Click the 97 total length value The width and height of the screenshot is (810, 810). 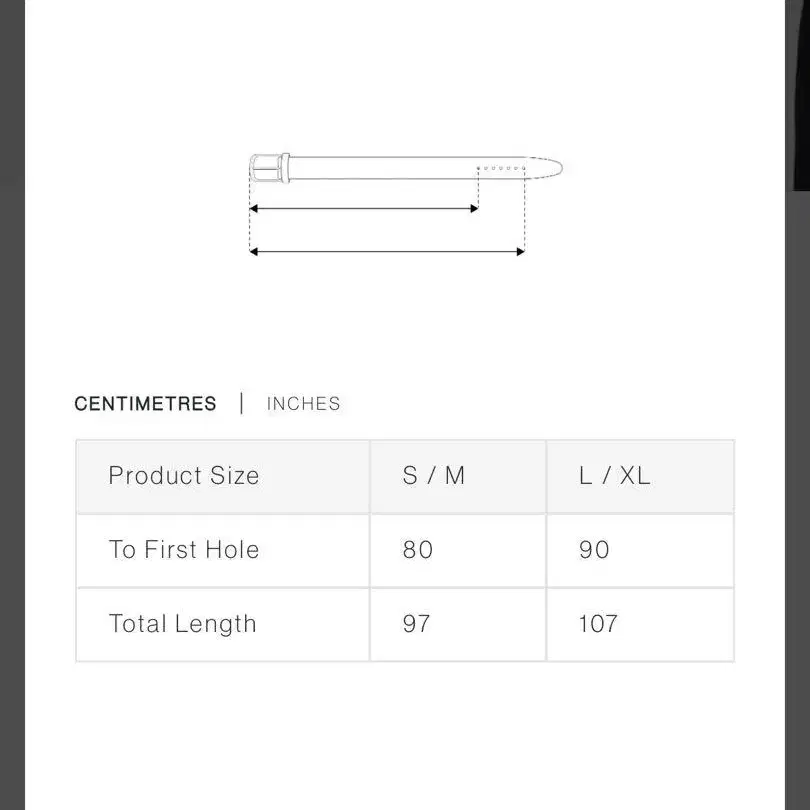click(x=417, y=624)
